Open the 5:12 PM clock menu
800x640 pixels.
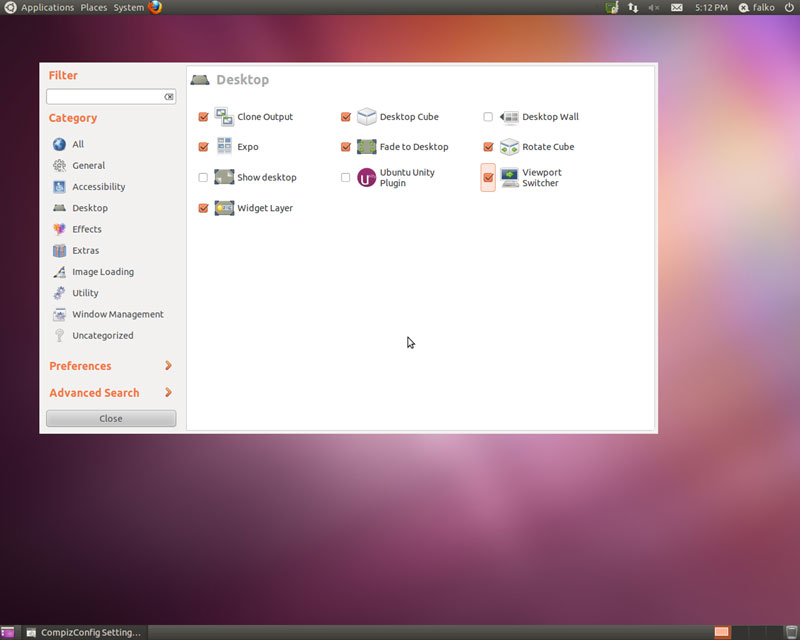coord(711,7)
